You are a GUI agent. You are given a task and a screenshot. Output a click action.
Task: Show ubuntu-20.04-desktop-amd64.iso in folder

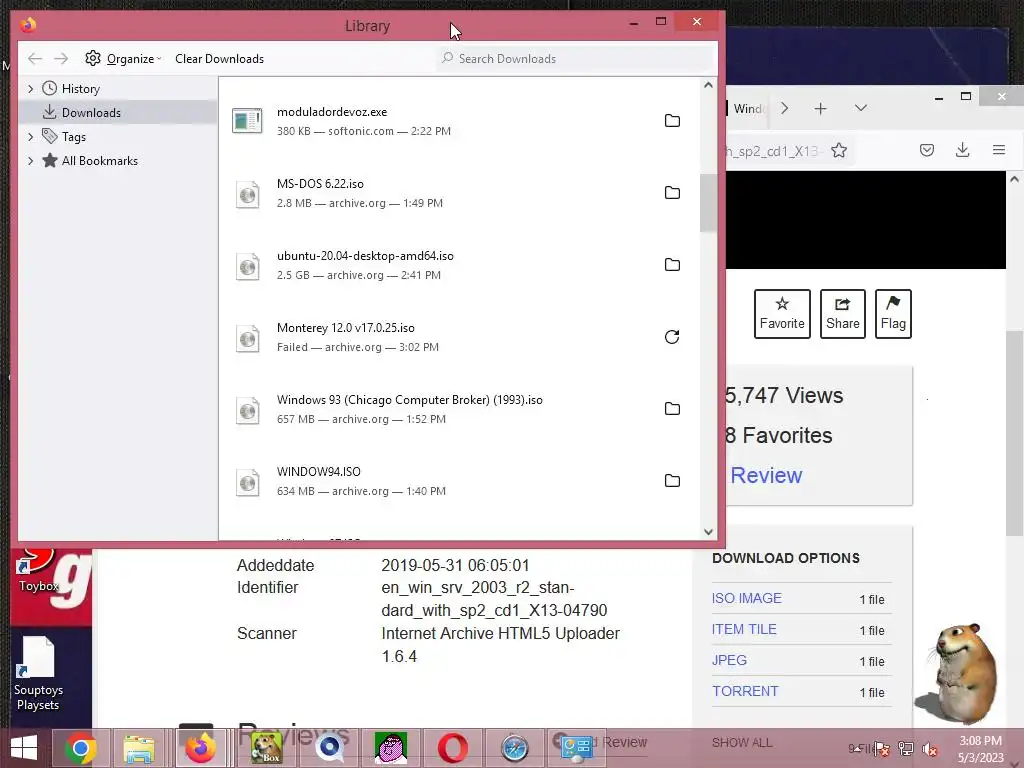(672, 264)
